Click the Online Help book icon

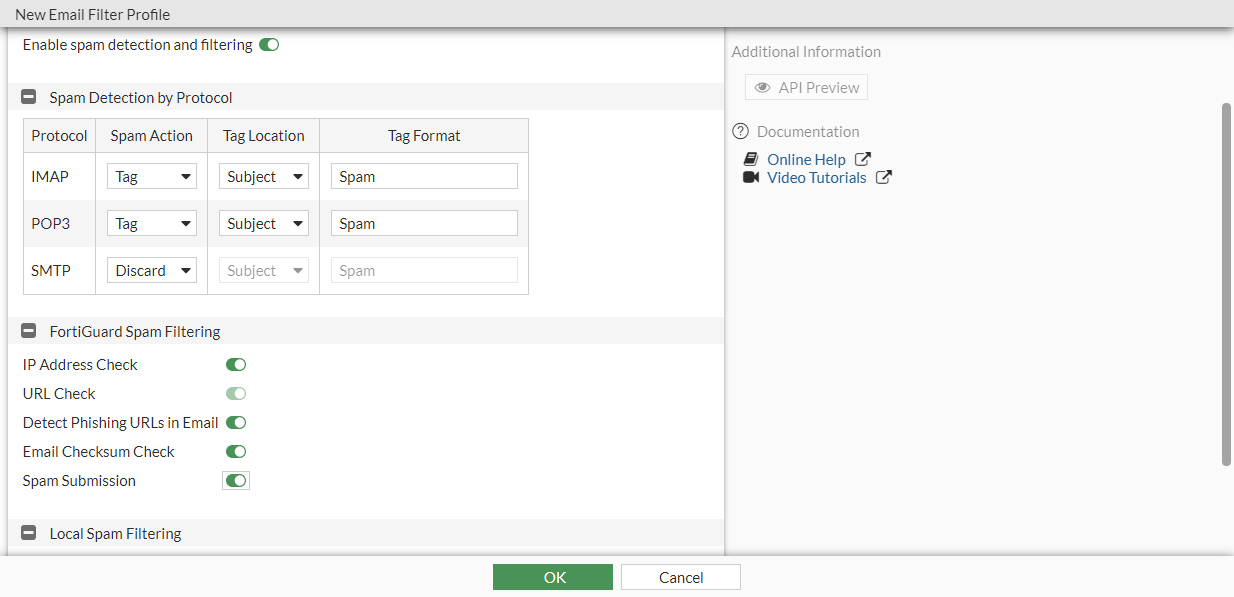[751, 160]
